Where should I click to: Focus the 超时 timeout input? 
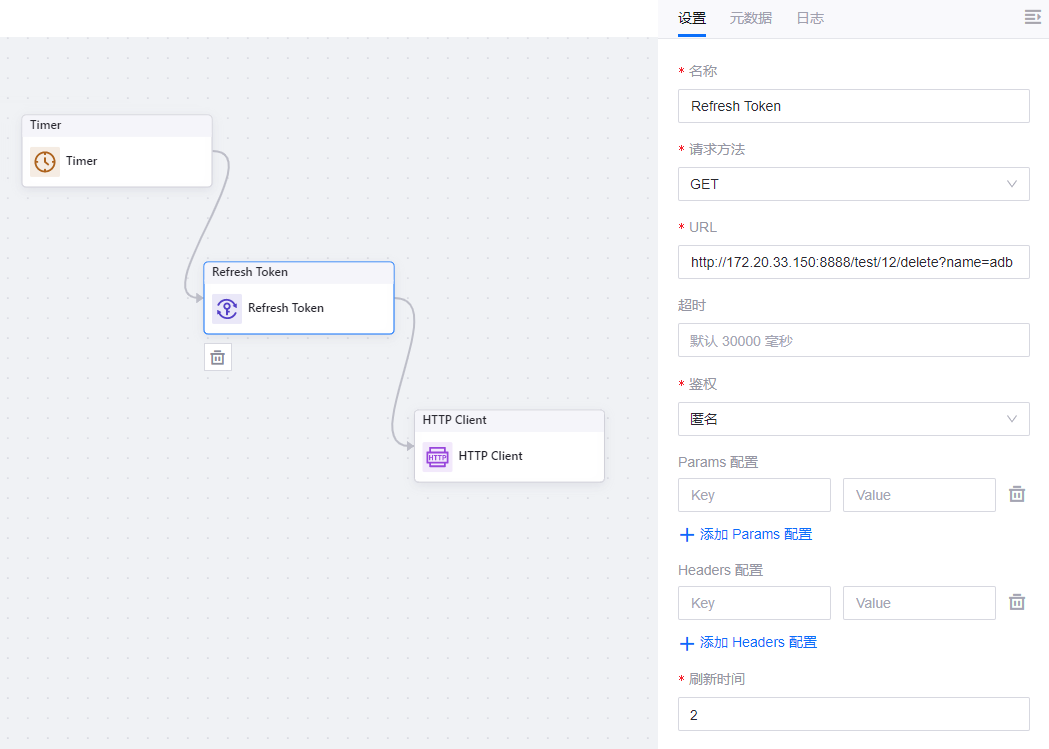point(853,340)
